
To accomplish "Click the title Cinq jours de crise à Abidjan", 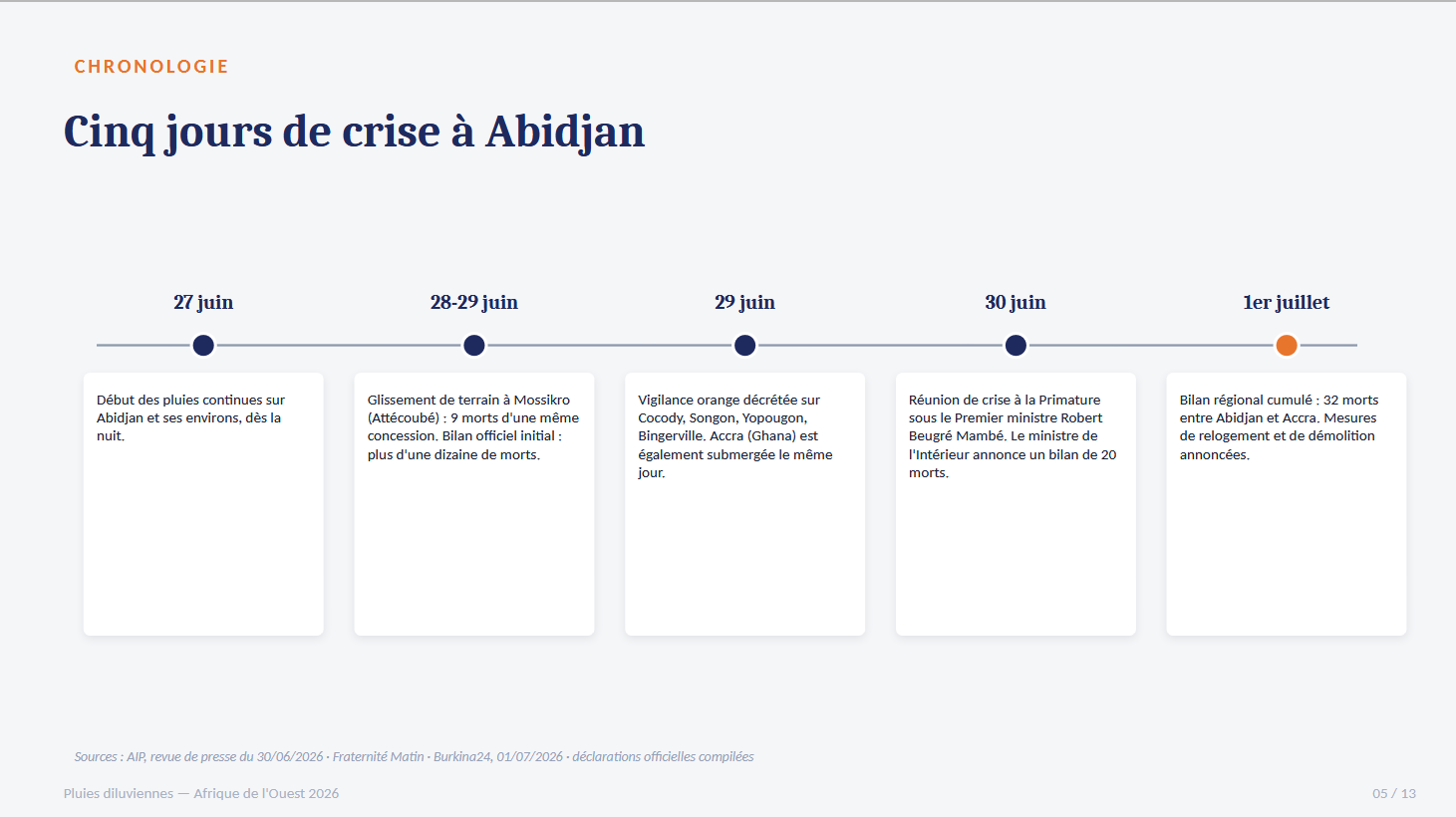I will point(354,133).
